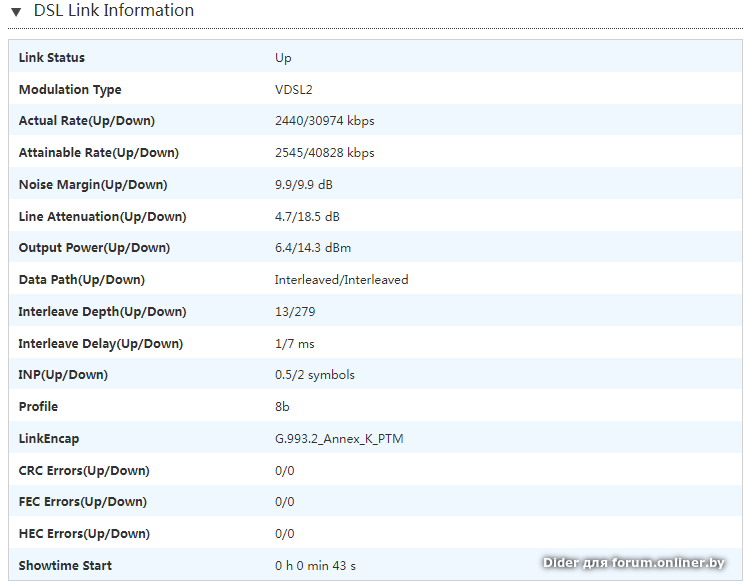Screen dimensions: 748x586
Task: Click the HEC Errors(Up/Down) label
Action: pos(84,534)
